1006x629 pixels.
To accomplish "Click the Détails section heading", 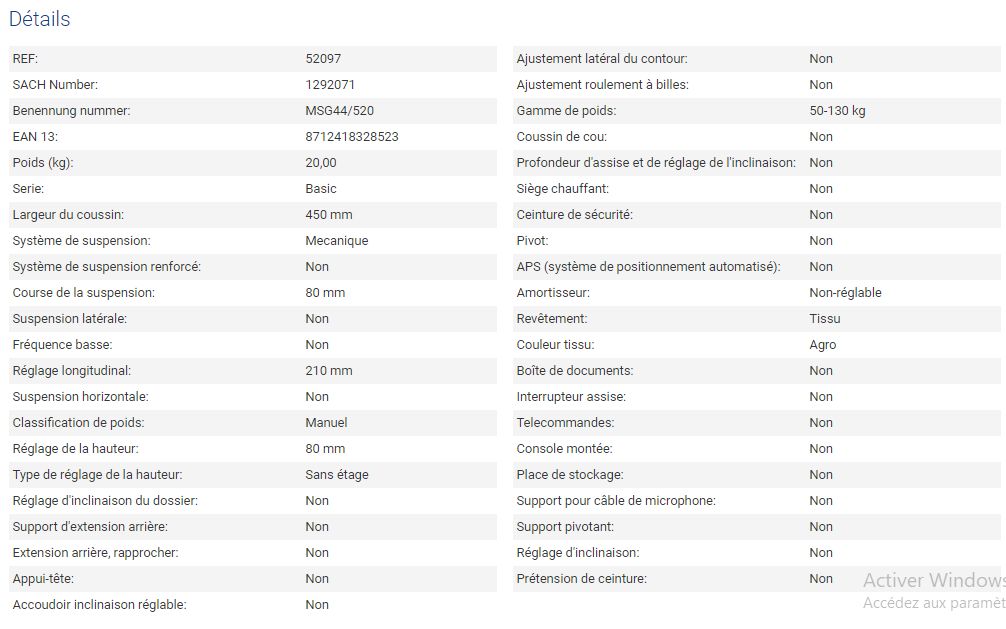I will [x=40, y=19].
